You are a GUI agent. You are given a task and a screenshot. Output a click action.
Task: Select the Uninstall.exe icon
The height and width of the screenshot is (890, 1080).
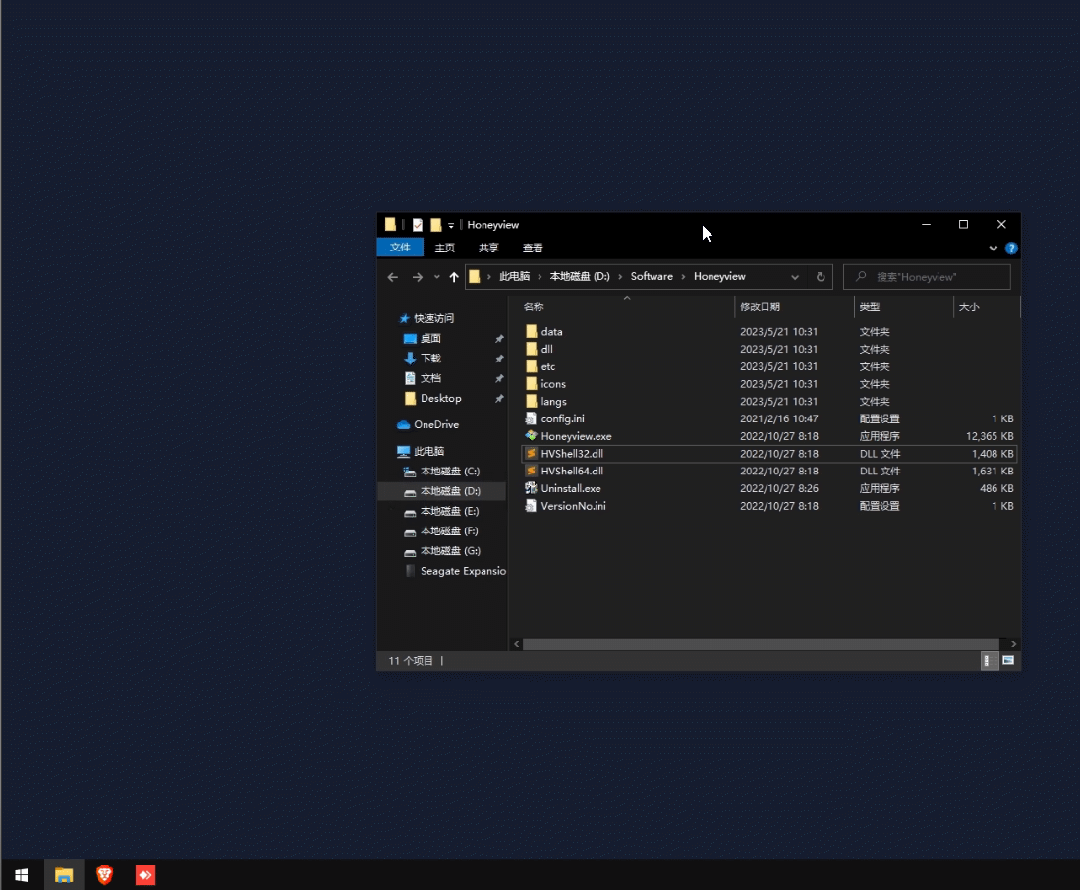(x=531, y=488)
